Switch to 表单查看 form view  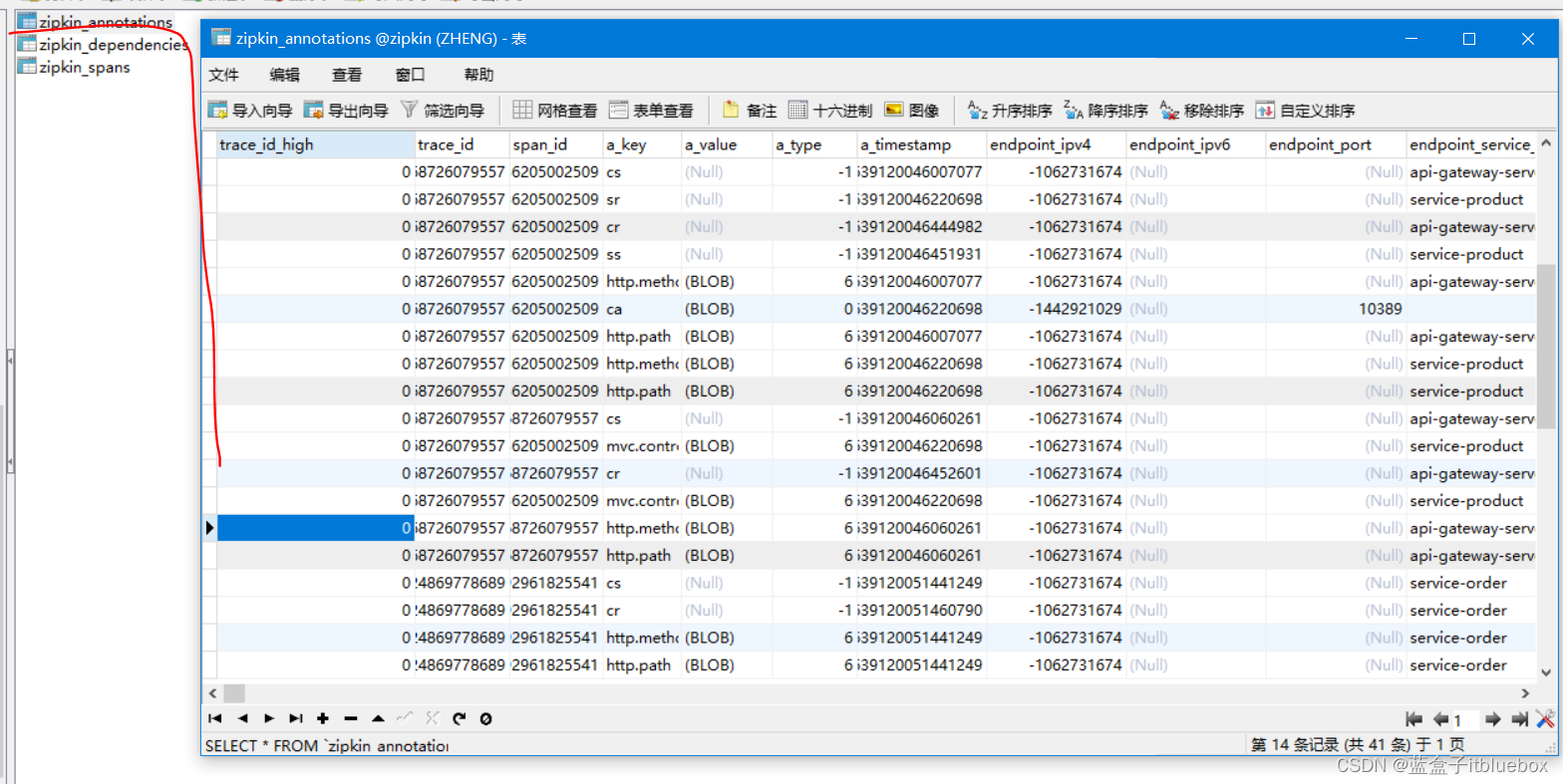point(651,111)
